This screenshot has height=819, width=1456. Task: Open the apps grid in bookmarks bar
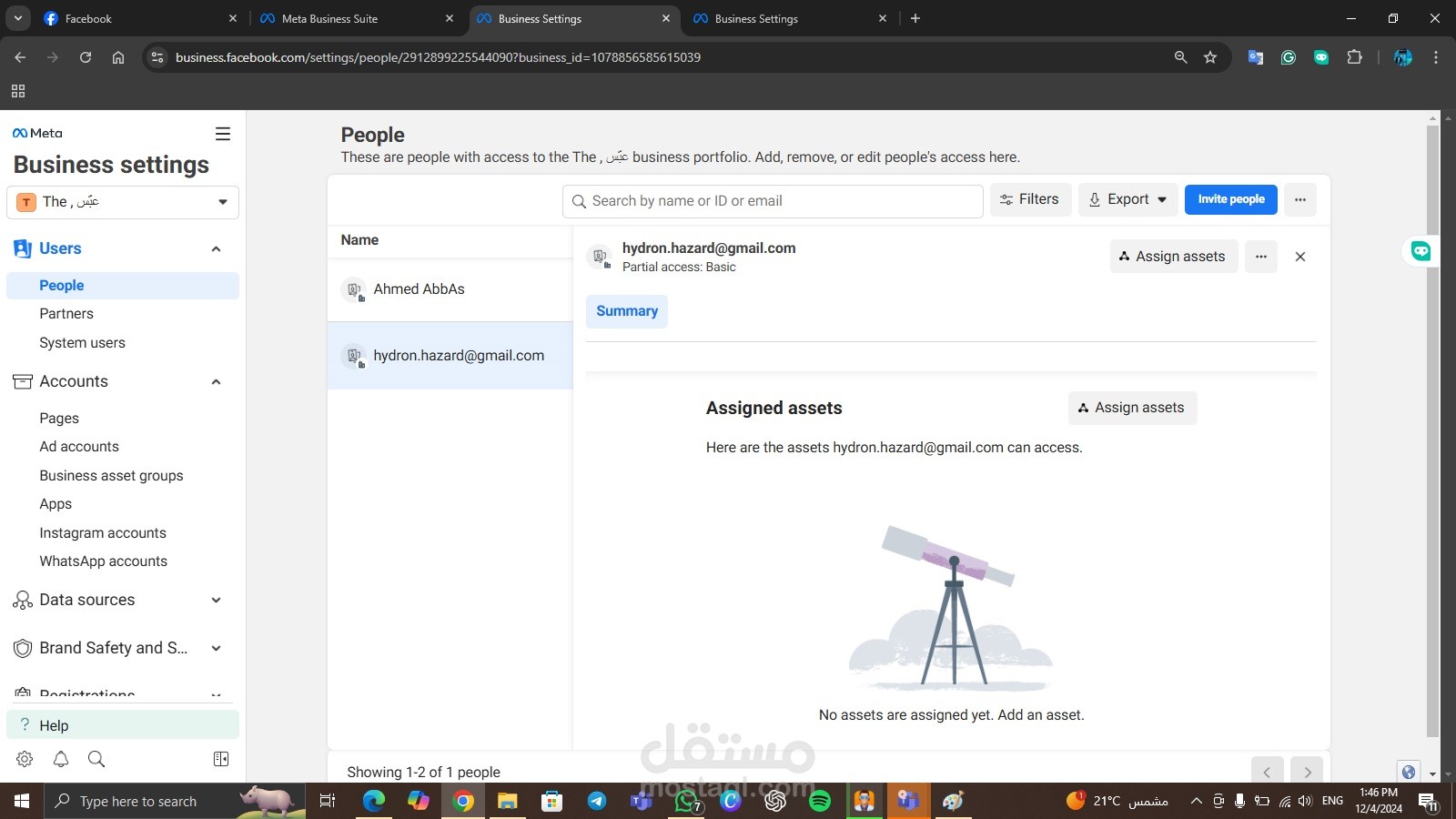18,91
